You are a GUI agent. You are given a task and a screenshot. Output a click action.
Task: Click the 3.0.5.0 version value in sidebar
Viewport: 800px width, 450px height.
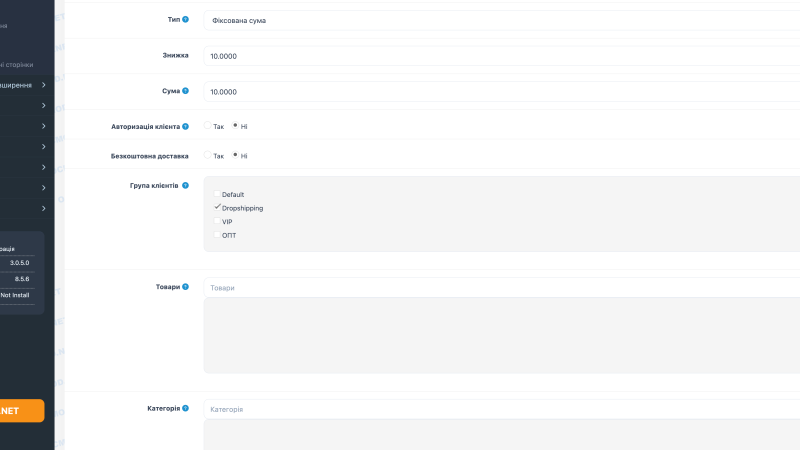19,263
